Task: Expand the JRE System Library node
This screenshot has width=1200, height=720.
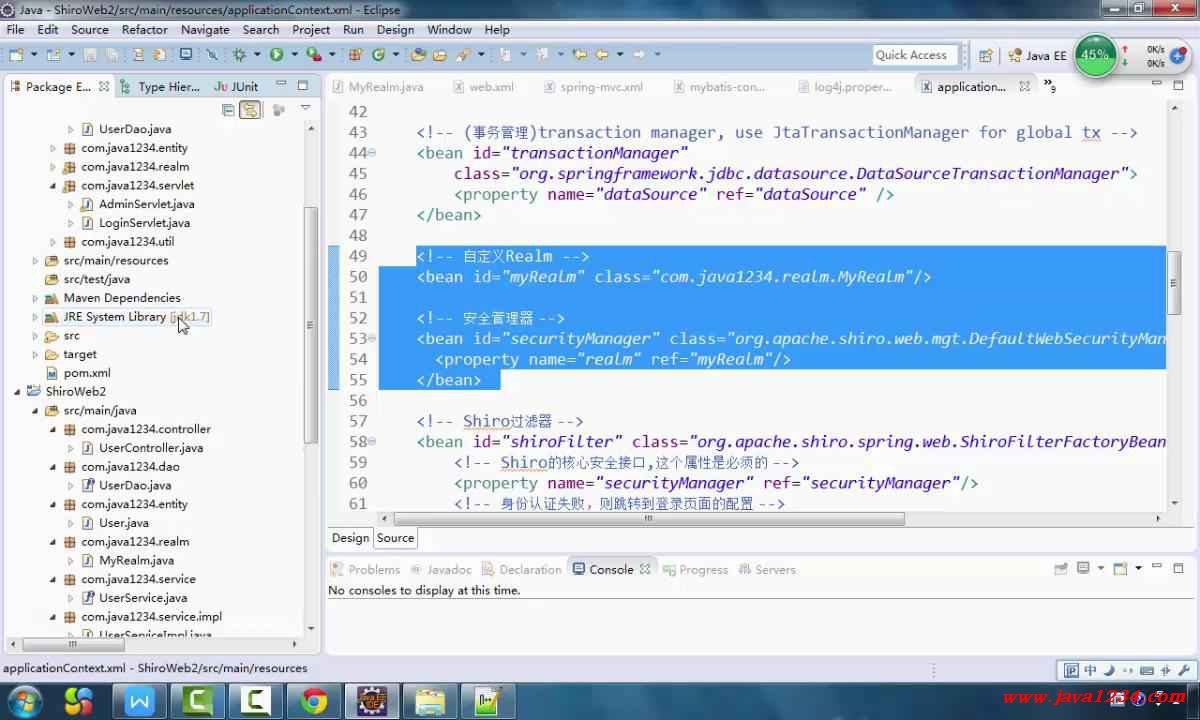Action: [x=36, y=317]
